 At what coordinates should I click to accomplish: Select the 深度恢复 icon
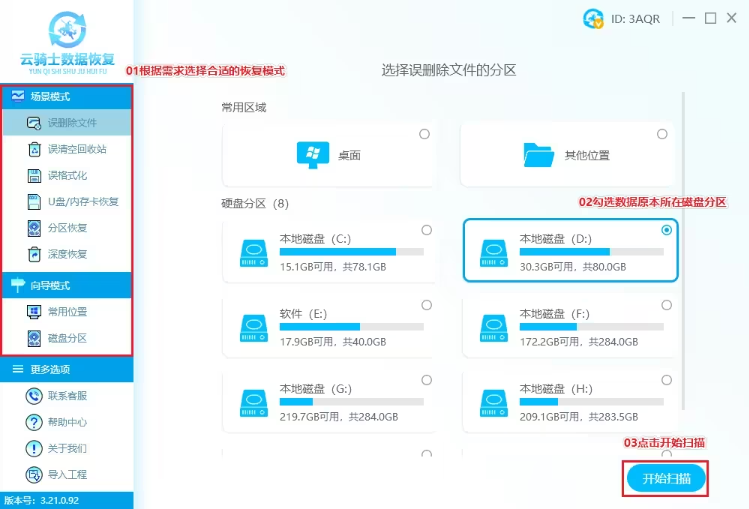(34, 254)
